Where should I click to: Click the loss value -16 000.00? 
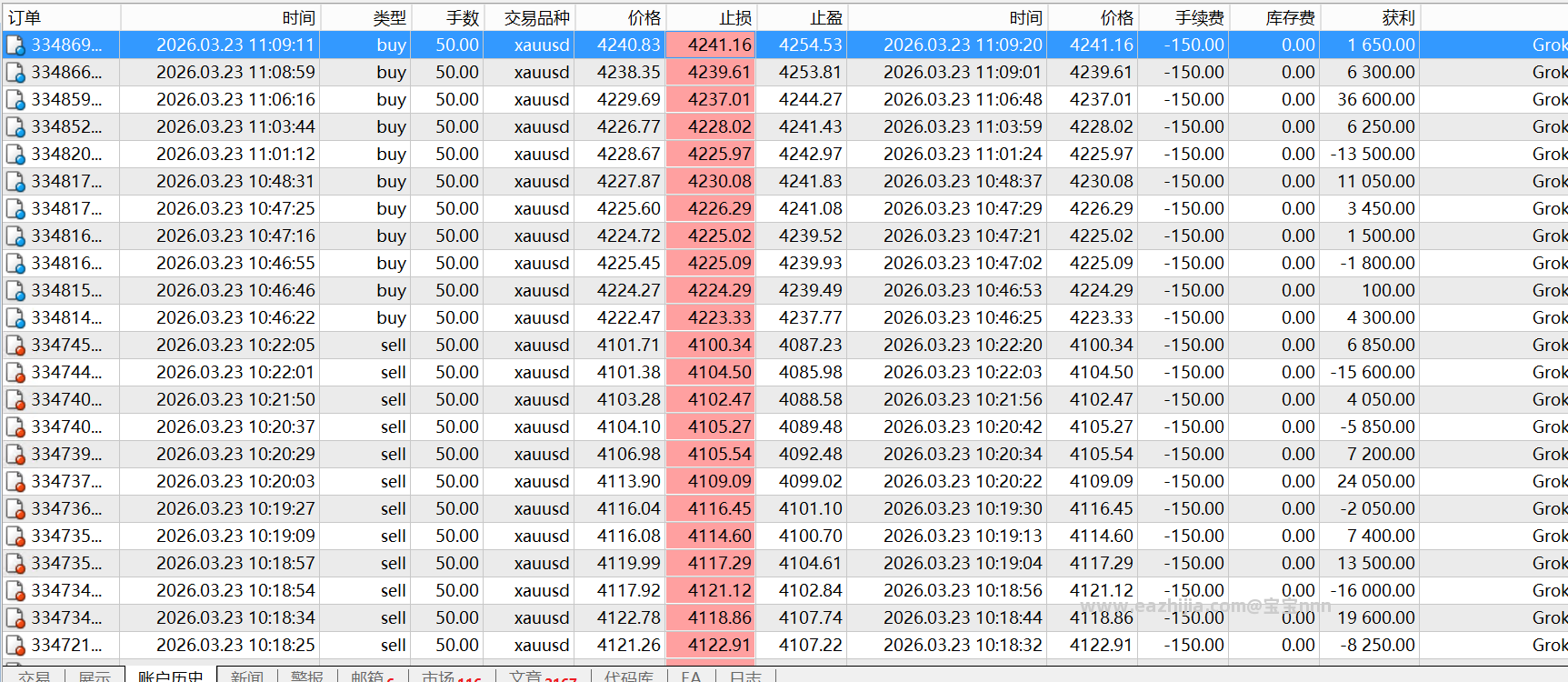pyautogui.click(x=1373, y=591)
